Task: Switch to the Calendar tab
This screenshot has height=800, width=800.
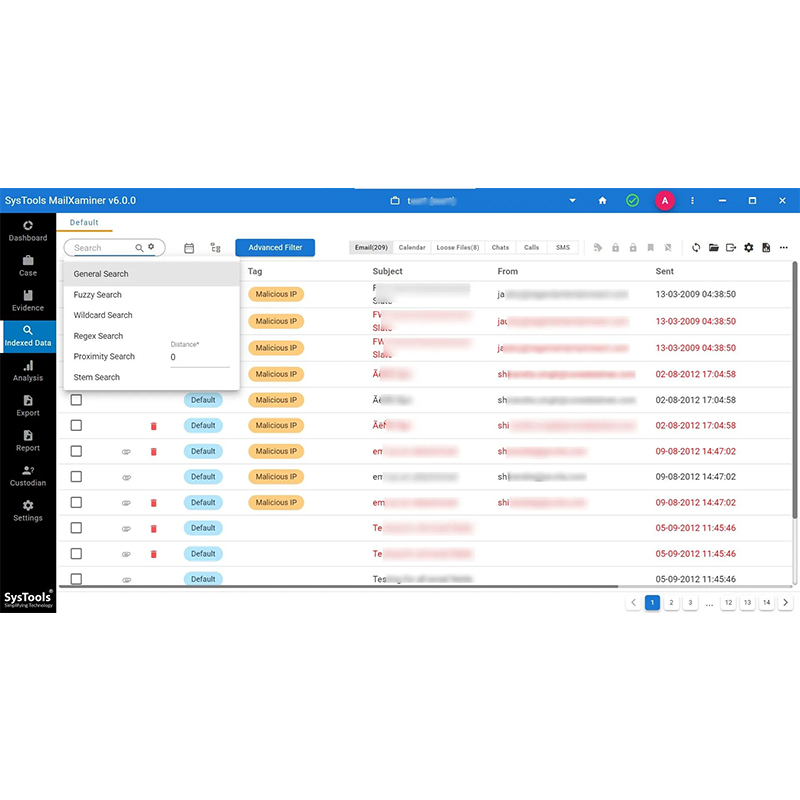Action: (412, 247)
